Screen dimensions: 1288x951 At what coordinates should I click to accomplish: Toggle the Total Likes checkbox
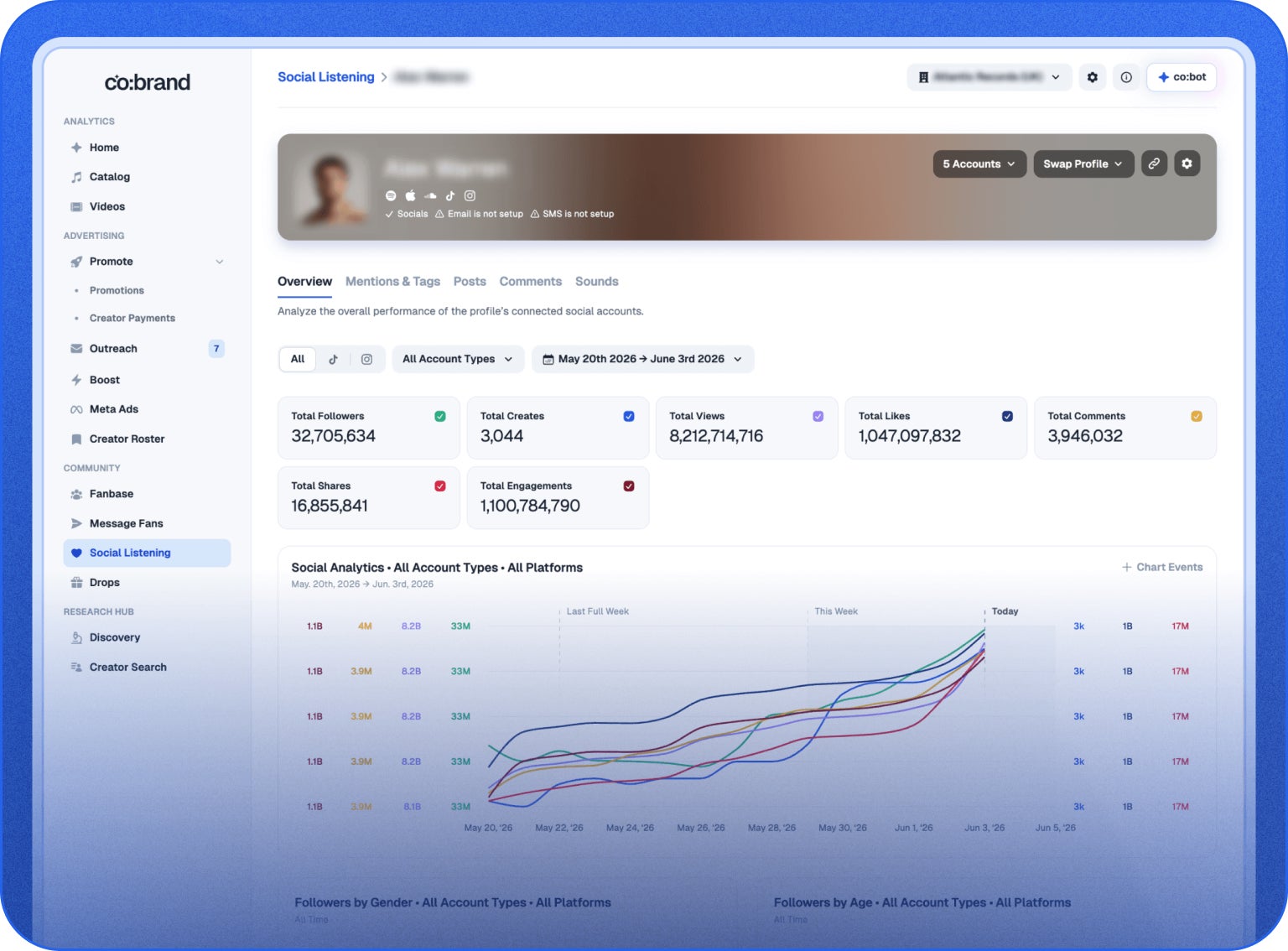click(x=1007, y=416)
